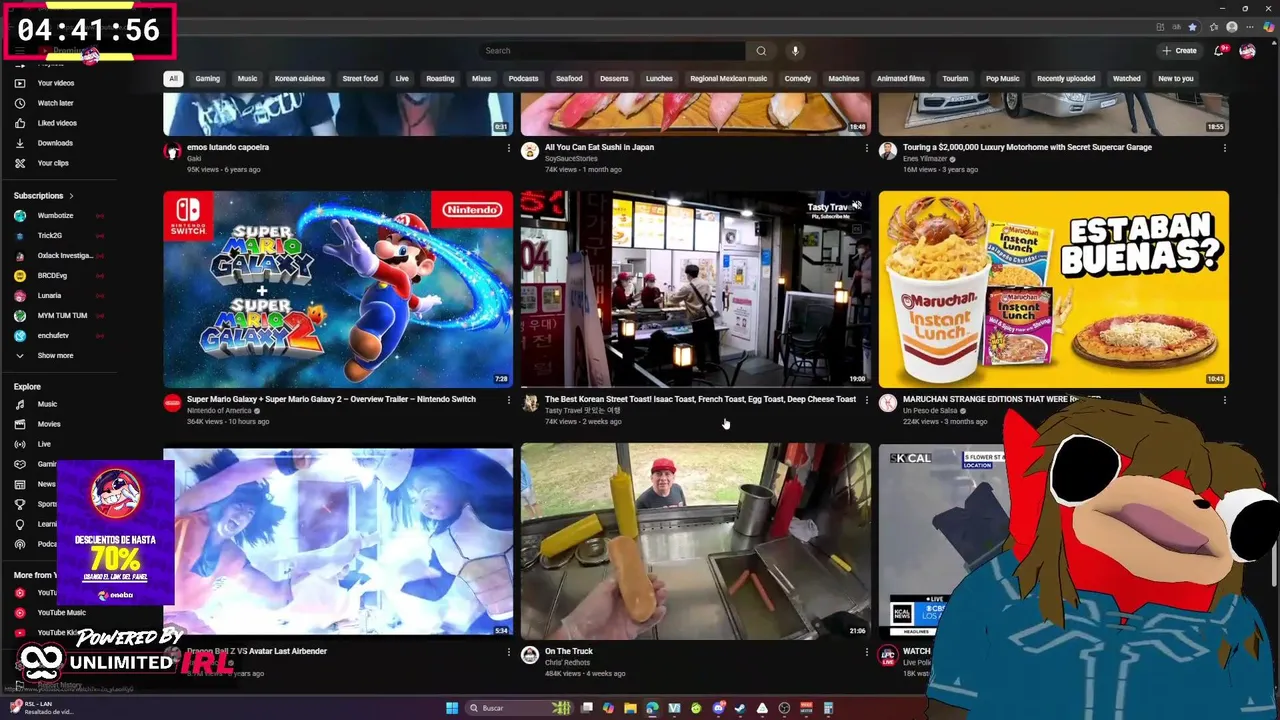Open the On The Truck video title
This screenshot has width=1280, height=720.
[568, 651]
